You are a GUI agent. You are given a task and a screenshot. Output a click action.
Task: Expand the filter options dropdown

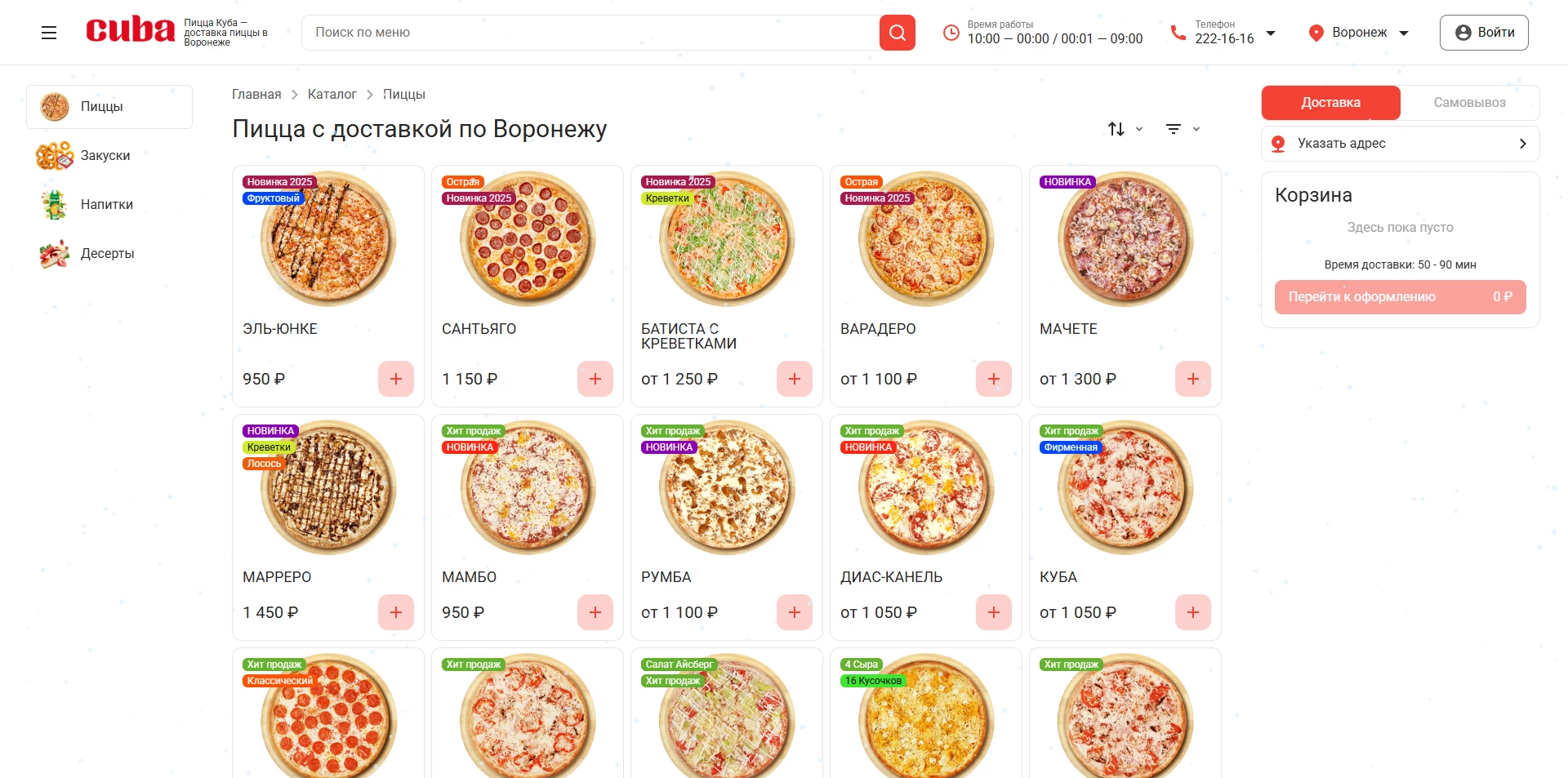(x=1182, y=129)
